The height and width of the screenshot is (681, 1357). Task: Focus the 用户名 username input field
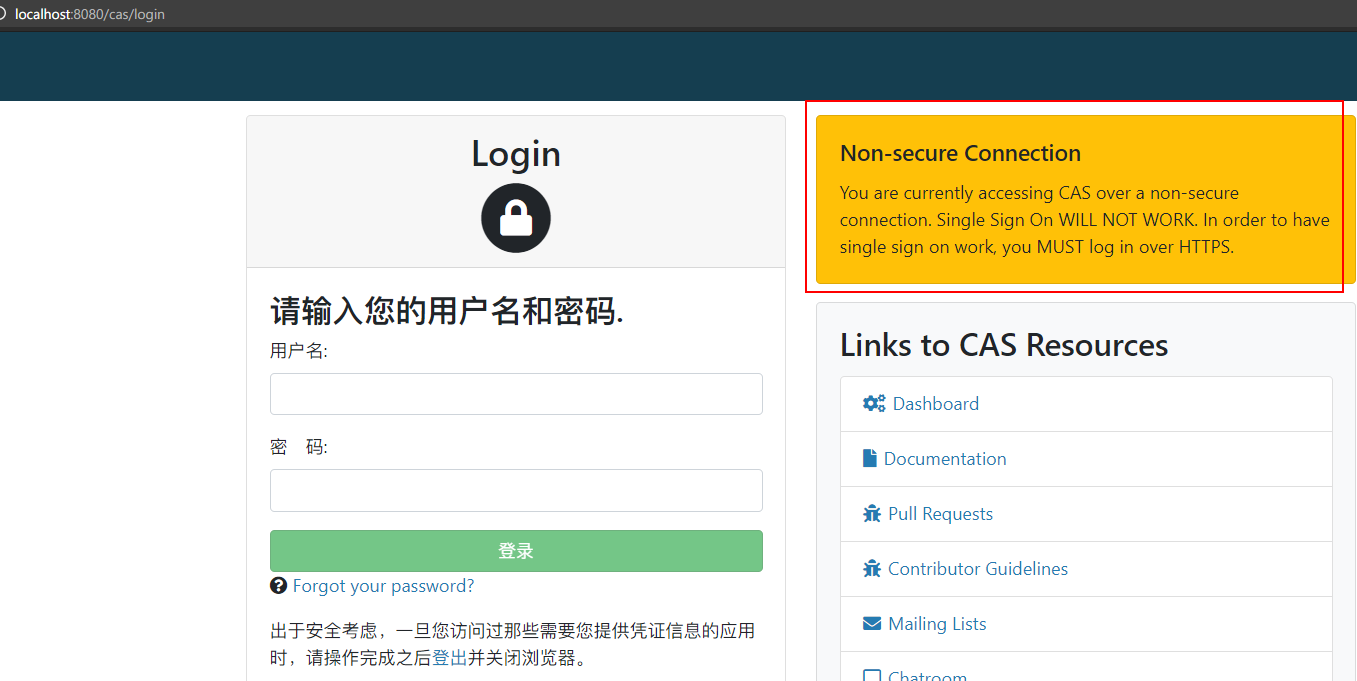tap(516, 394)
